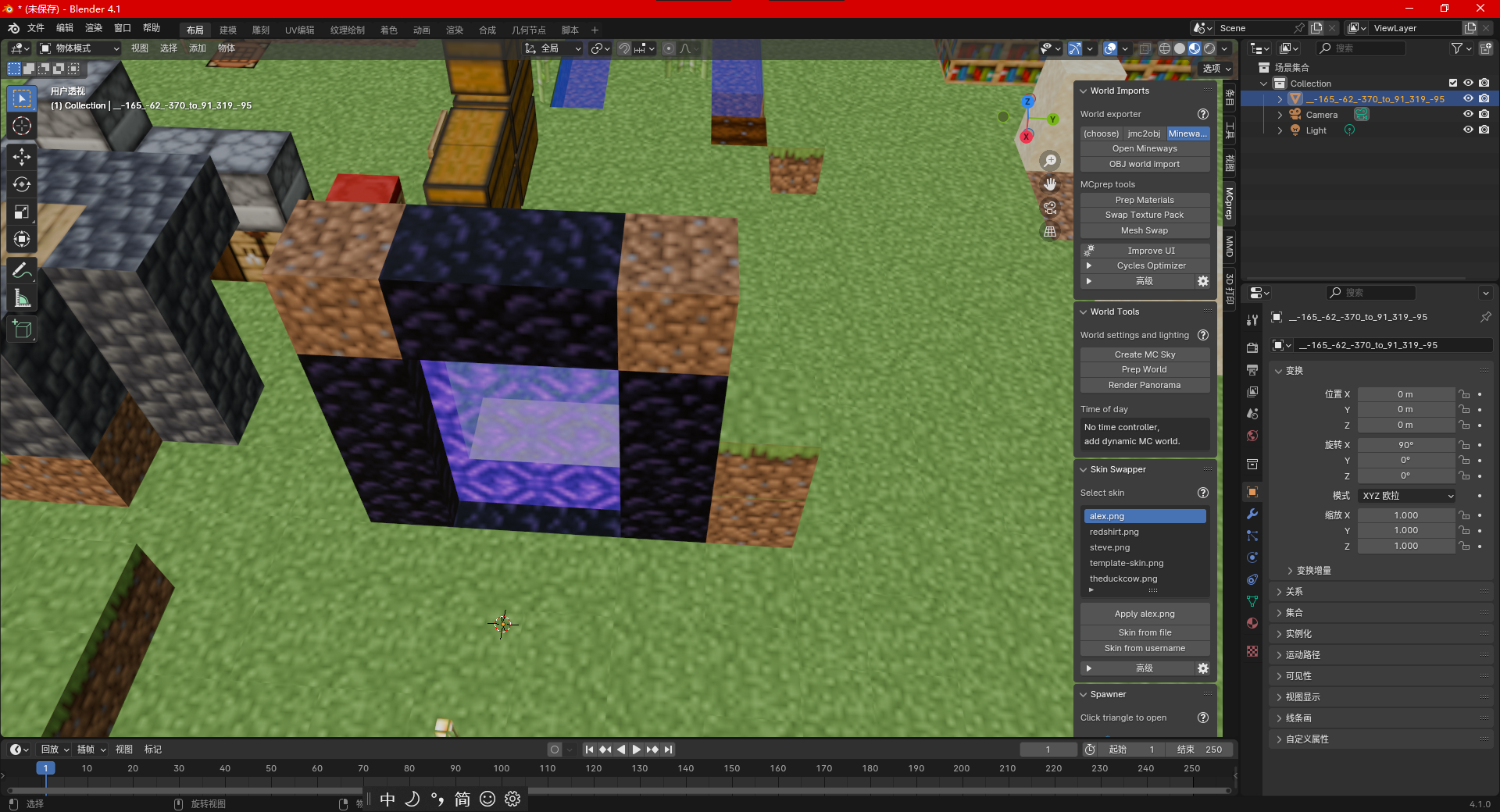Open the View Layer properties tab
Image resolution: width=1500 pixels, height=812 pixels.
pyautogui.click(x=1252, y=391)
